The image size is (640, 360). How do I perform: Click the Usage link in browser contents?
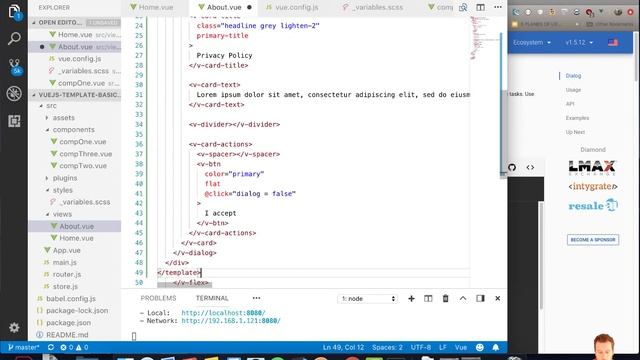tap(573, 90)
